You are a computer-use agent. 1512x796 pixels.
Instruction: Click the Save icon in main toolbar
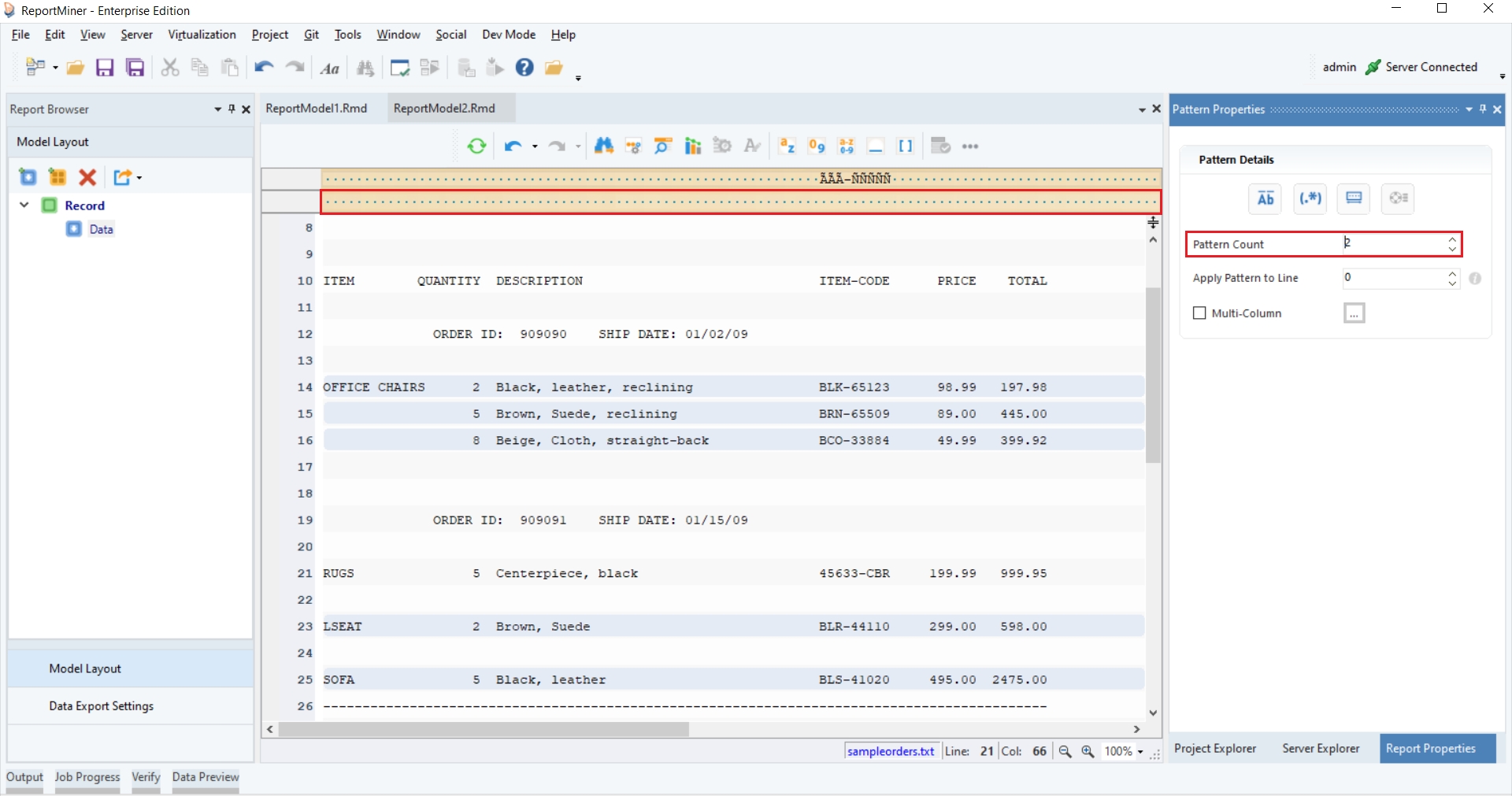click(105, 68)
